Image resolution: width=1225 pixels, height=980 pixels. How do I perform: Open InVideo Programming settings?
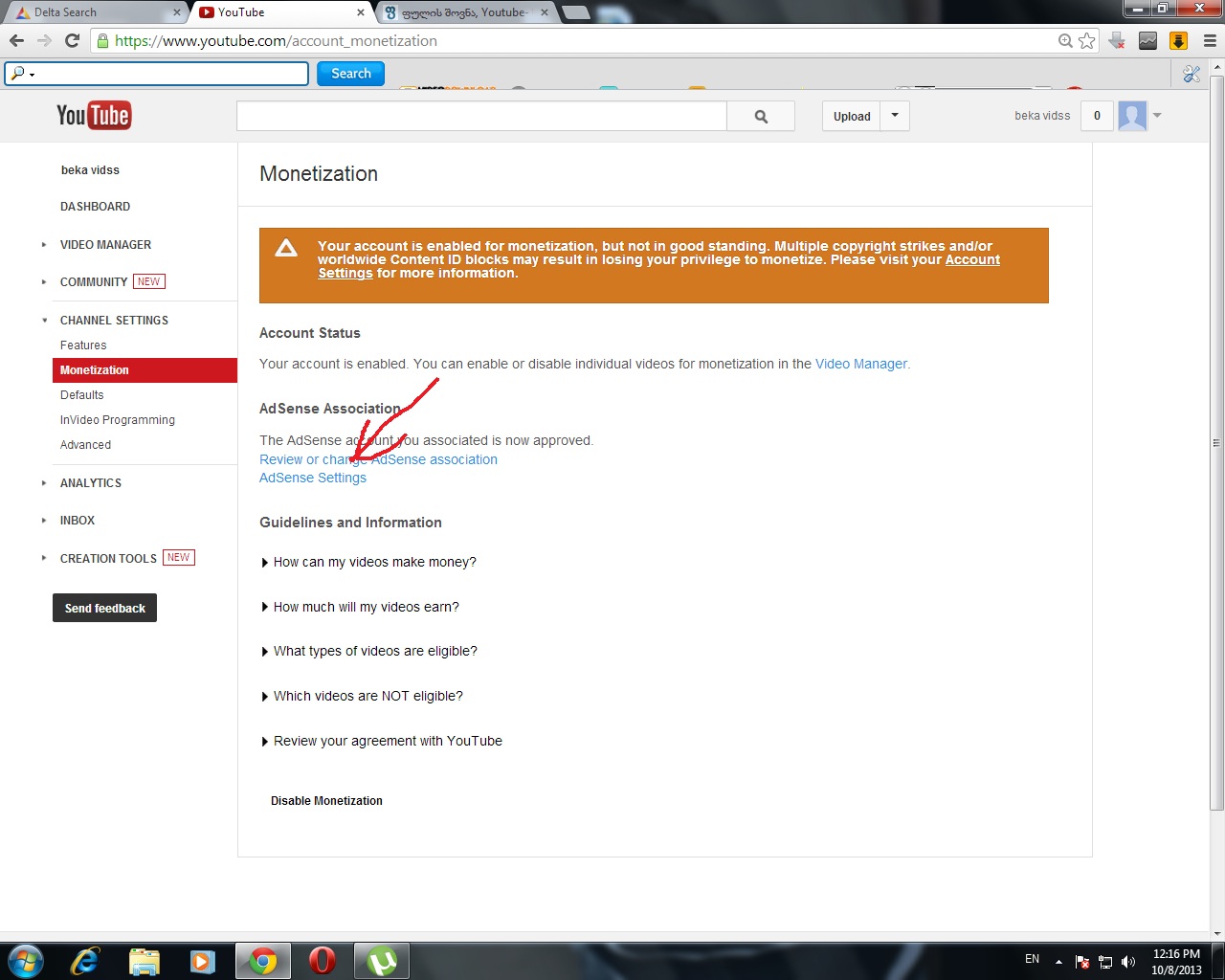click(x=118, y=420)
